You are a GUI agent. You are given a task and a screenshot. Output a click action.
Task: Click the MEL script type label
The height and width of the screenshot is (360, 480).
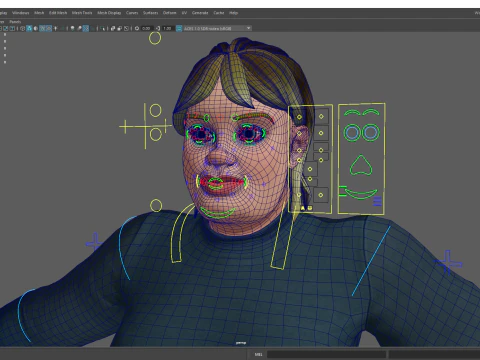[258, 354]
